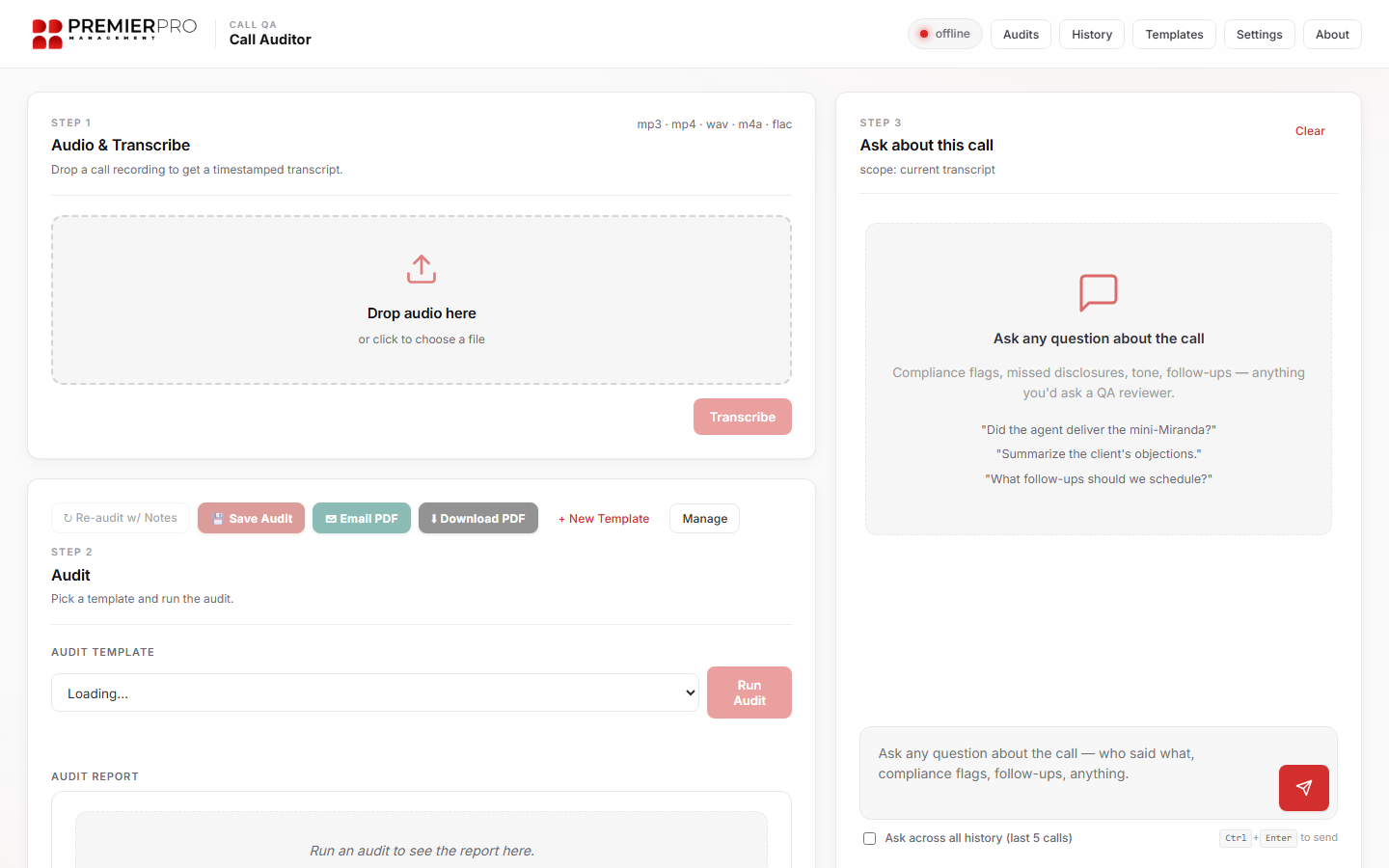Select "Did the agent deliver the mini-Miranda?" suggestion
The image size is (1389, 868).
click(1099, 429)
